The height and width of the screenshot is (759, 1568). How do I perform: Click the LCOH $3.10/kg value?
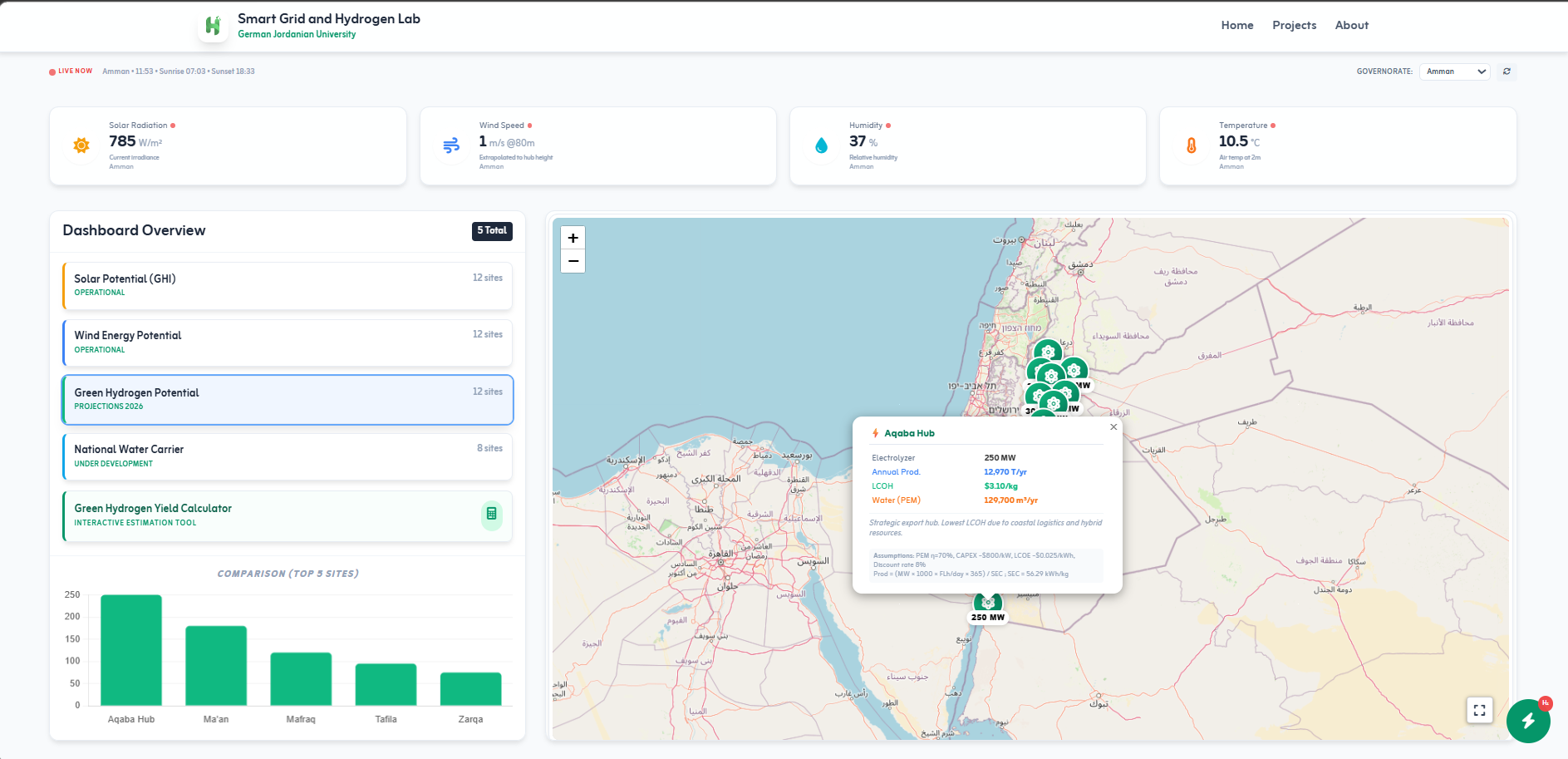(x=1000, y=486)
